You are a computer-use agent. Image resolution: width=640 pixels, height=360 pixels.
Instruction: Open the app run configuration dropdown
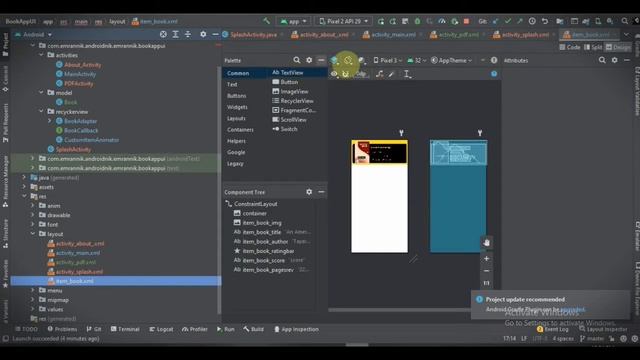[x=293, y=21]
